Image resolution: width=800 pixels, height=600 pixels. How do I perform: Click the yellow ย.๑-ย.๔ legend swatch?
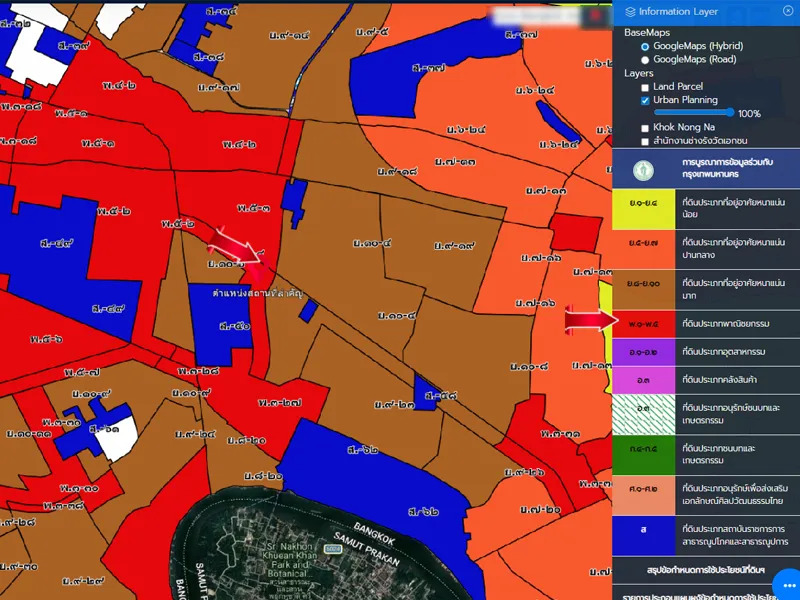point(642,208)
